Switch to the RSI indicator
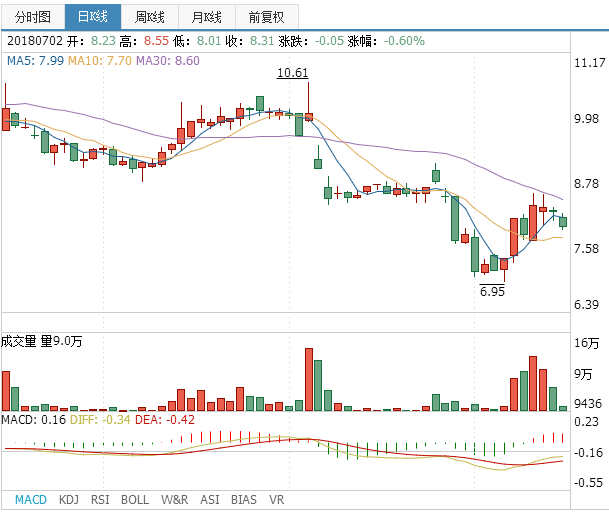Image resolution: width=609 pixels, height=514 pixels. (100, 500)
